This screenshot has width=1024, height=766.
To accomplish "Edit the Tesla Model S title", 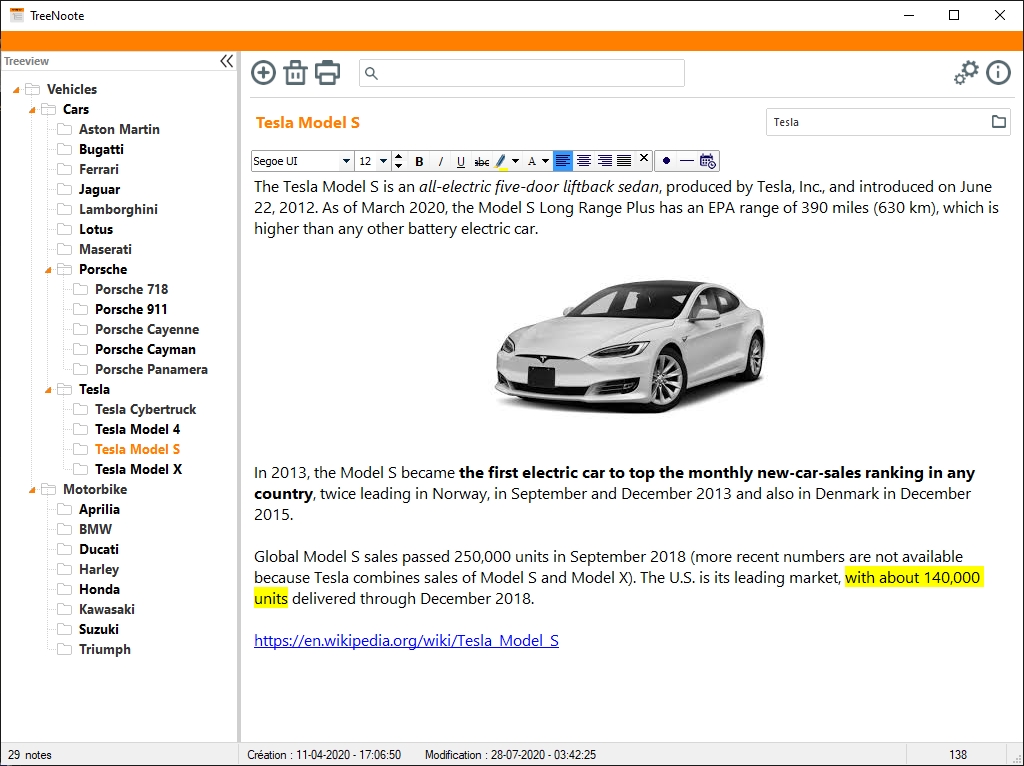I will click(308, 123).
